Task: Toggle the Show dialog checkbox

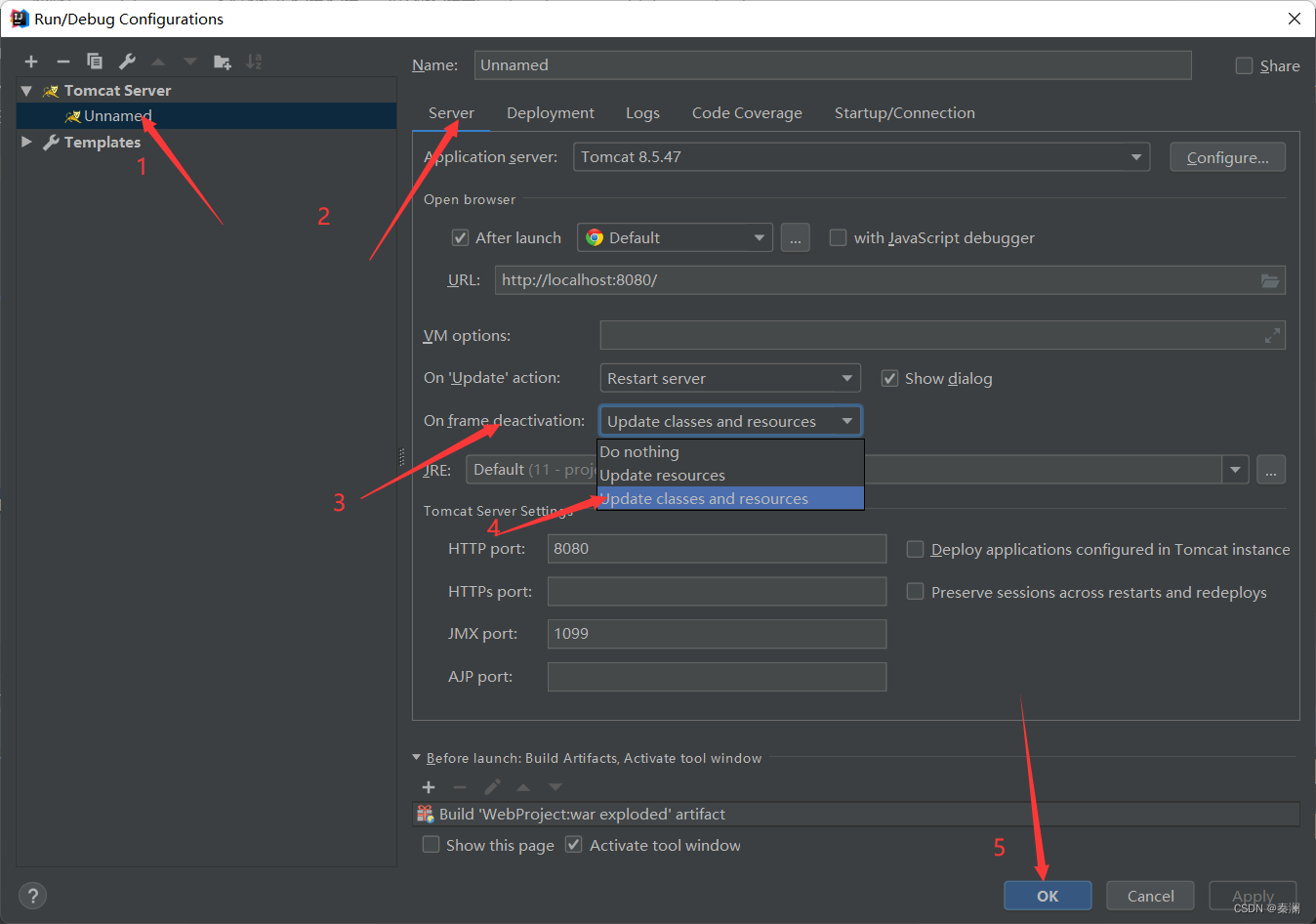Action: [x=889, y=378]
